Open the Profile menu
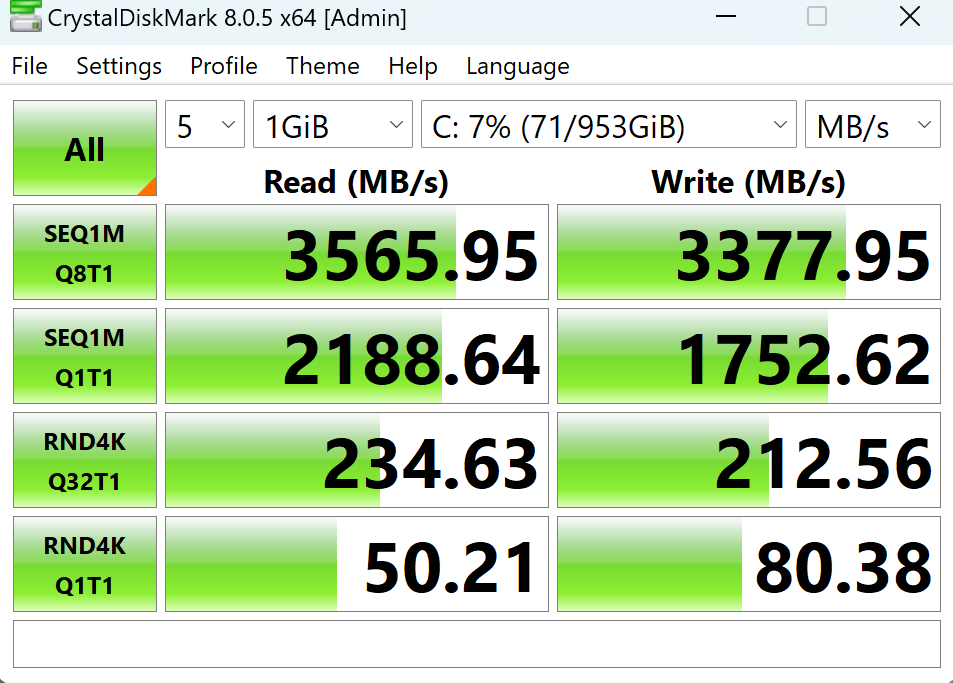Image resolution: width=953 pixels, height=683 pixels. click(x=224, y=66)
